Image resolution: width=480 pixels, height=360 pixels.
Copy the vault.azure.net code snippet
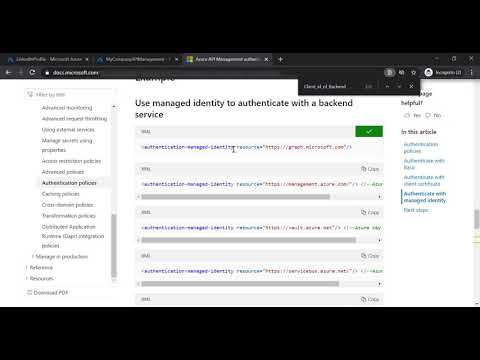click(370, 212)
